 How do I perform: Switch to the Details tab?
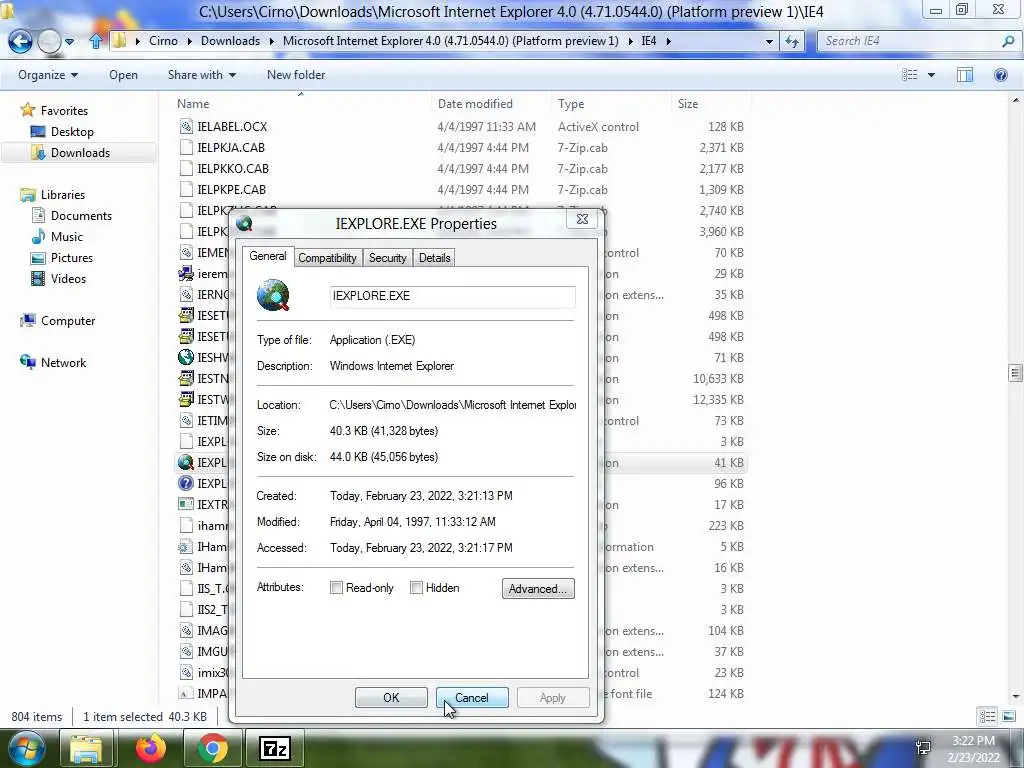434,258
